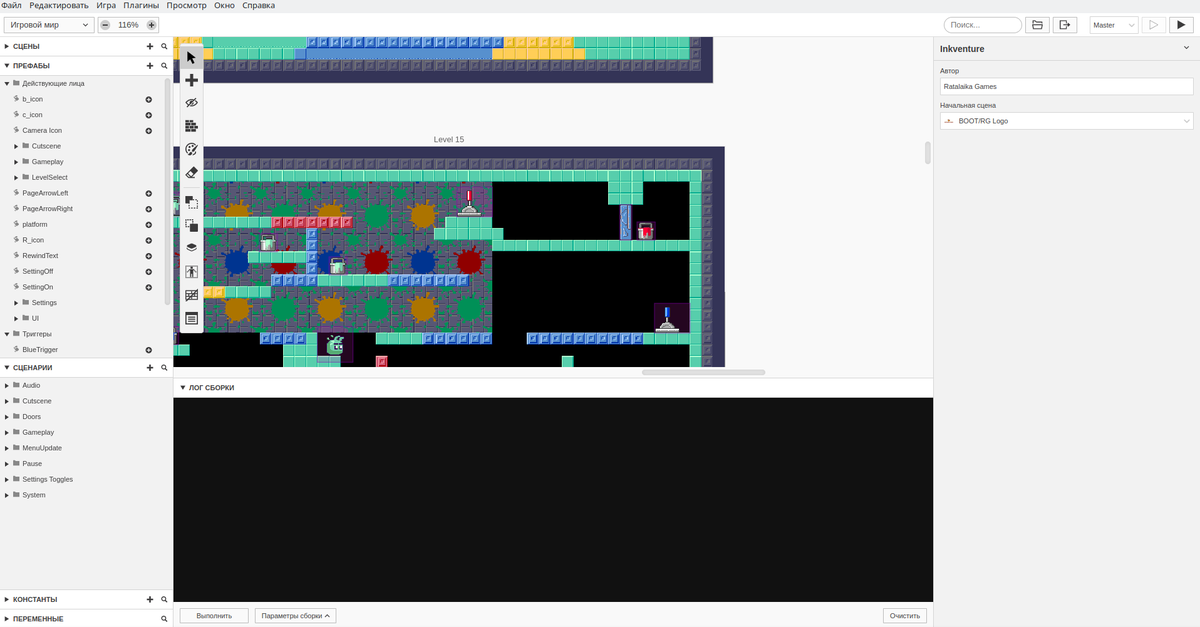The image size is (1200, 627).
Task: Search constants via КОНСТАНТЫ magnifier
Action: 164,599
